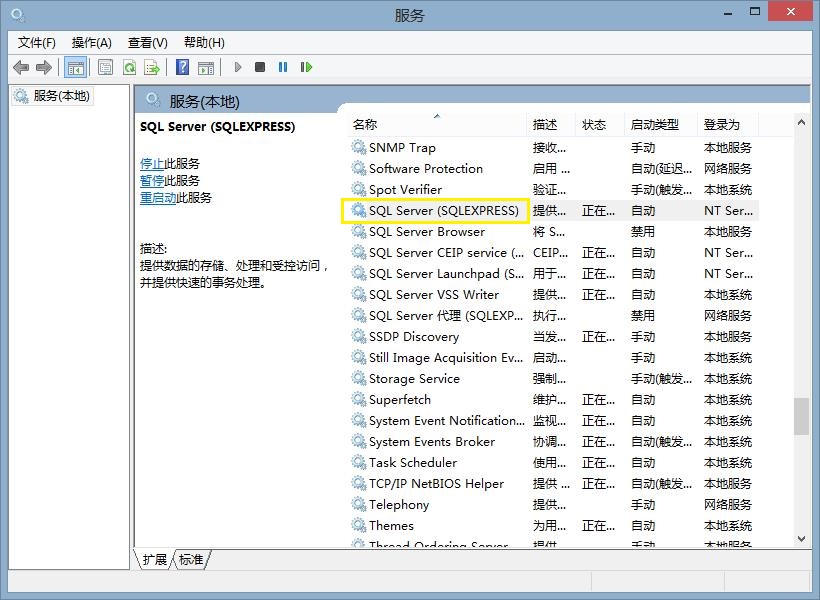Select the SQL Server (SQLEXPRESS) service
The height and width of the screenshot is (600, 820).
pos(554,211)
